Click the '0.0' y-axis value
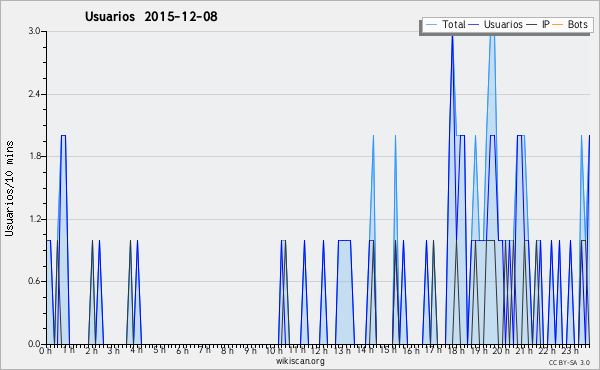 [34, 344]
